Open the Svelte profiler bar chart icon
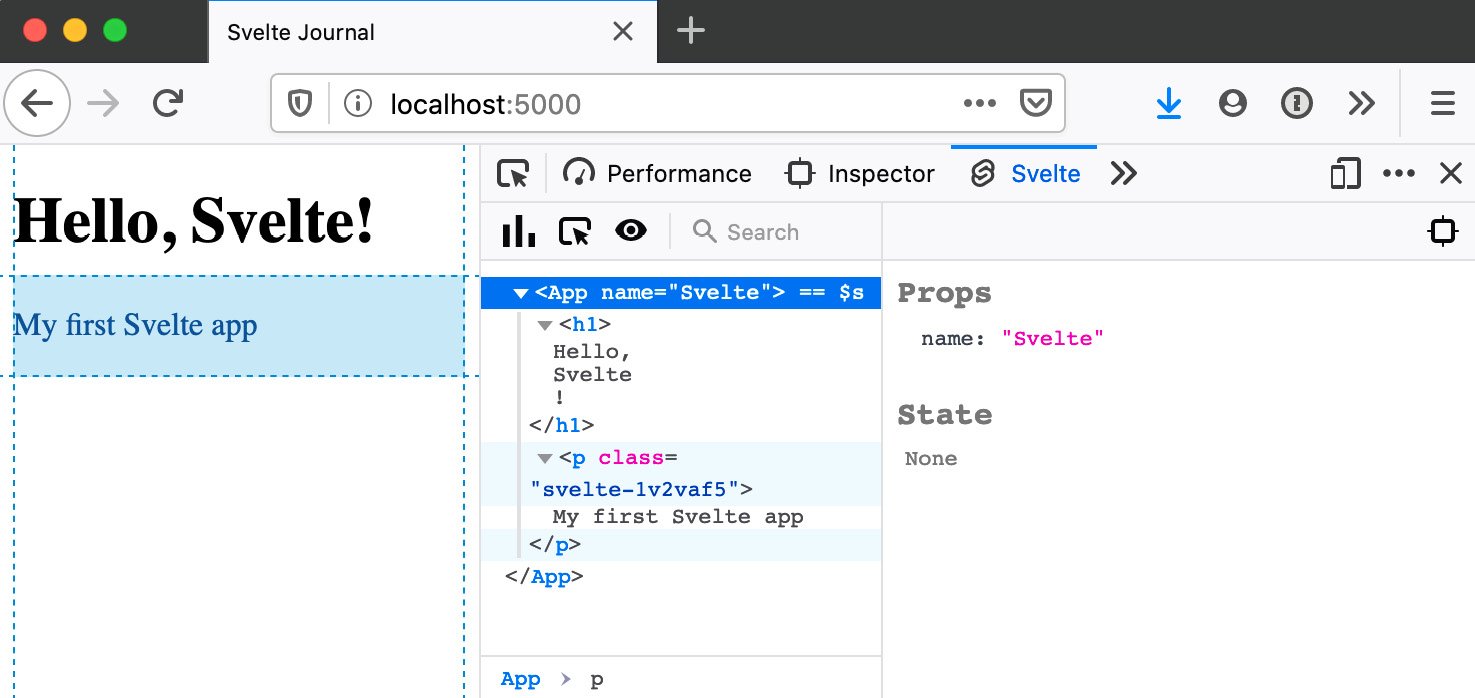The height and width of the screenshot is (698, 1475). click(518, 232)
